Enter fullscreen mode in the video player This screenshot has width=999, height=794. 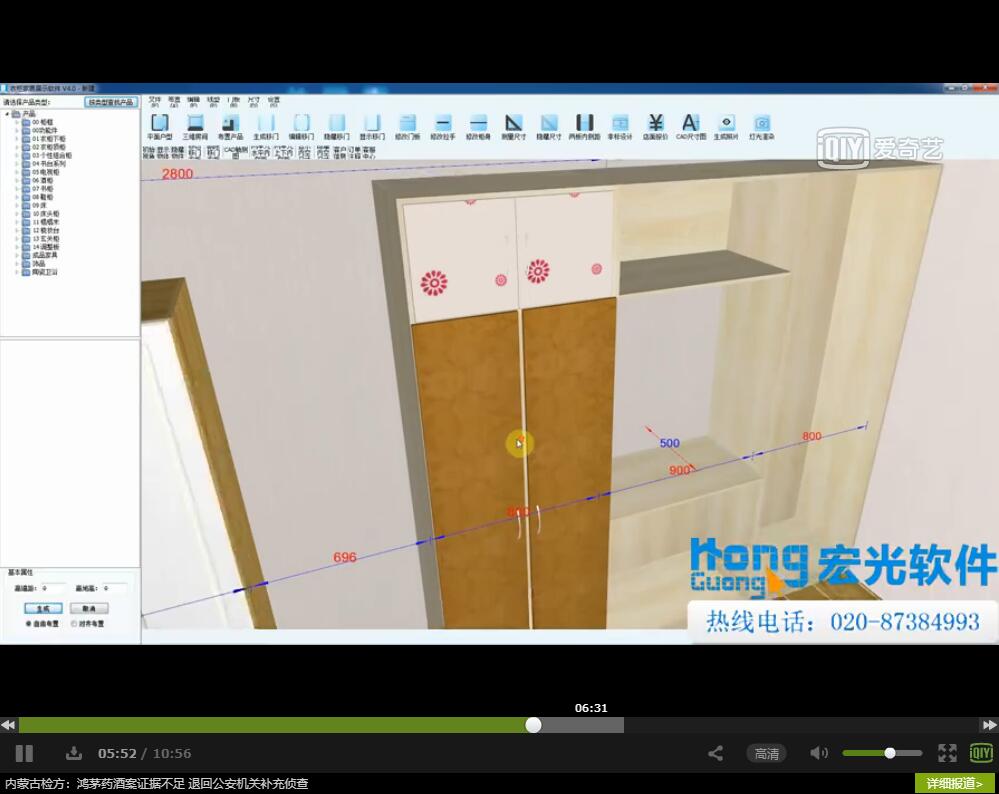(947, 753)
